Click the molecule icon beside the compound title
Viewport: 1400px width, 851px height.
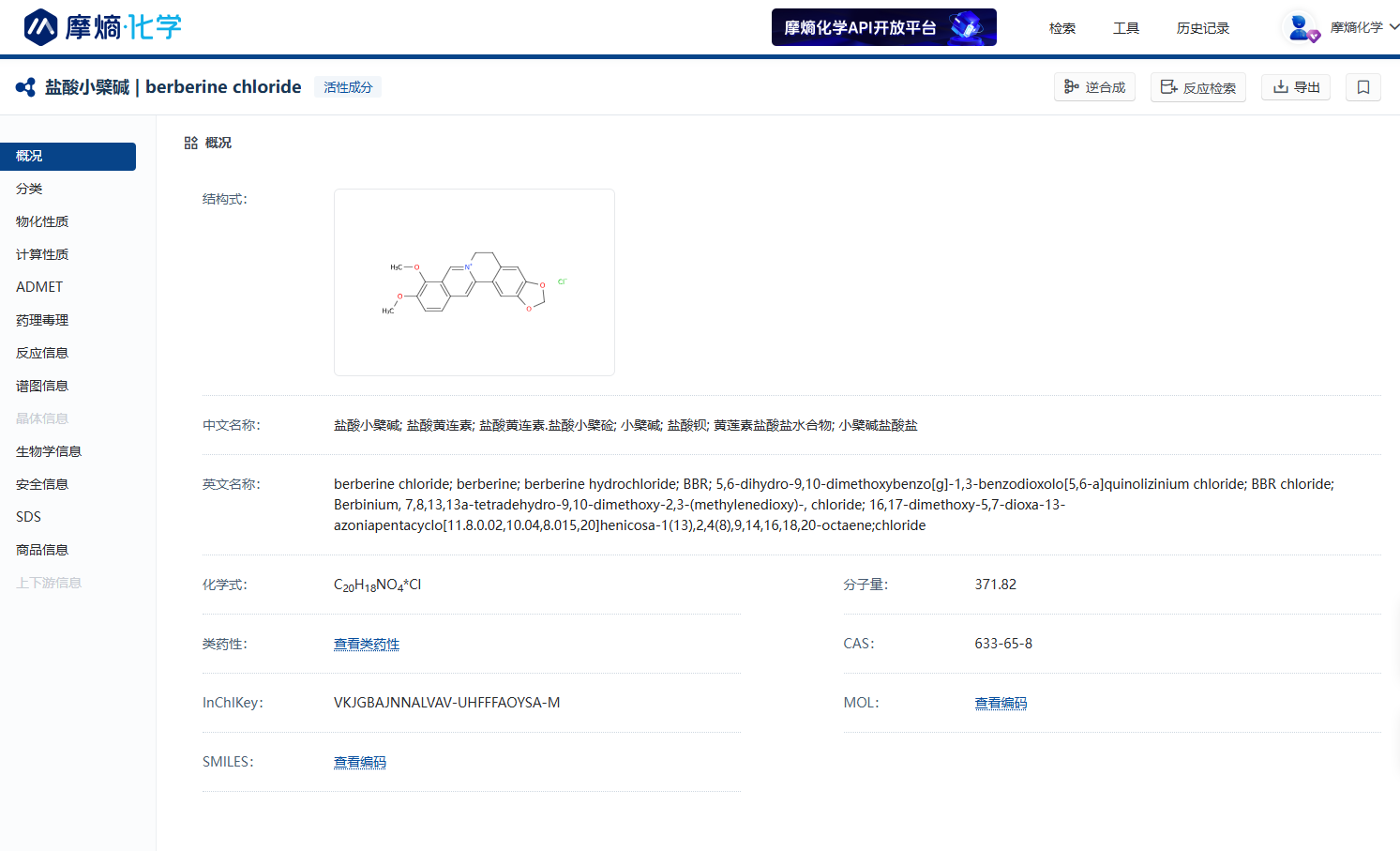click(x=25, y=87)
